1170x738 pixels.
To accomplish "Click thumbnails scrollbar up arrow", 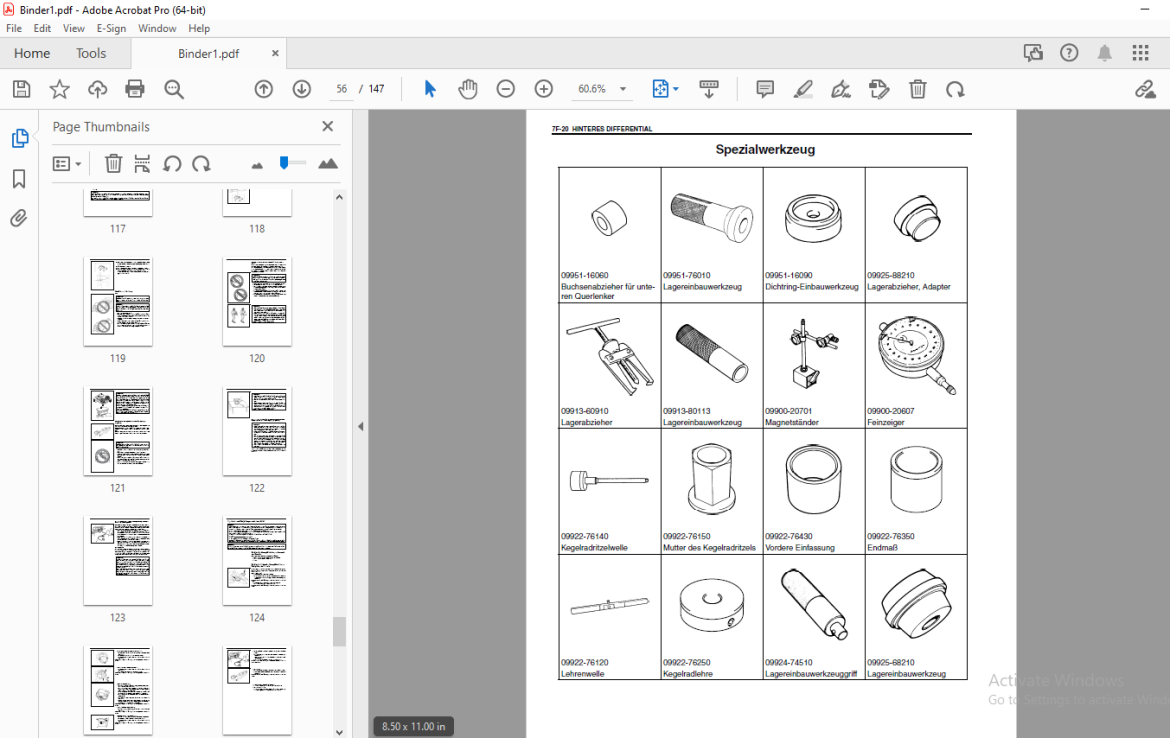I will click(340, 198).
